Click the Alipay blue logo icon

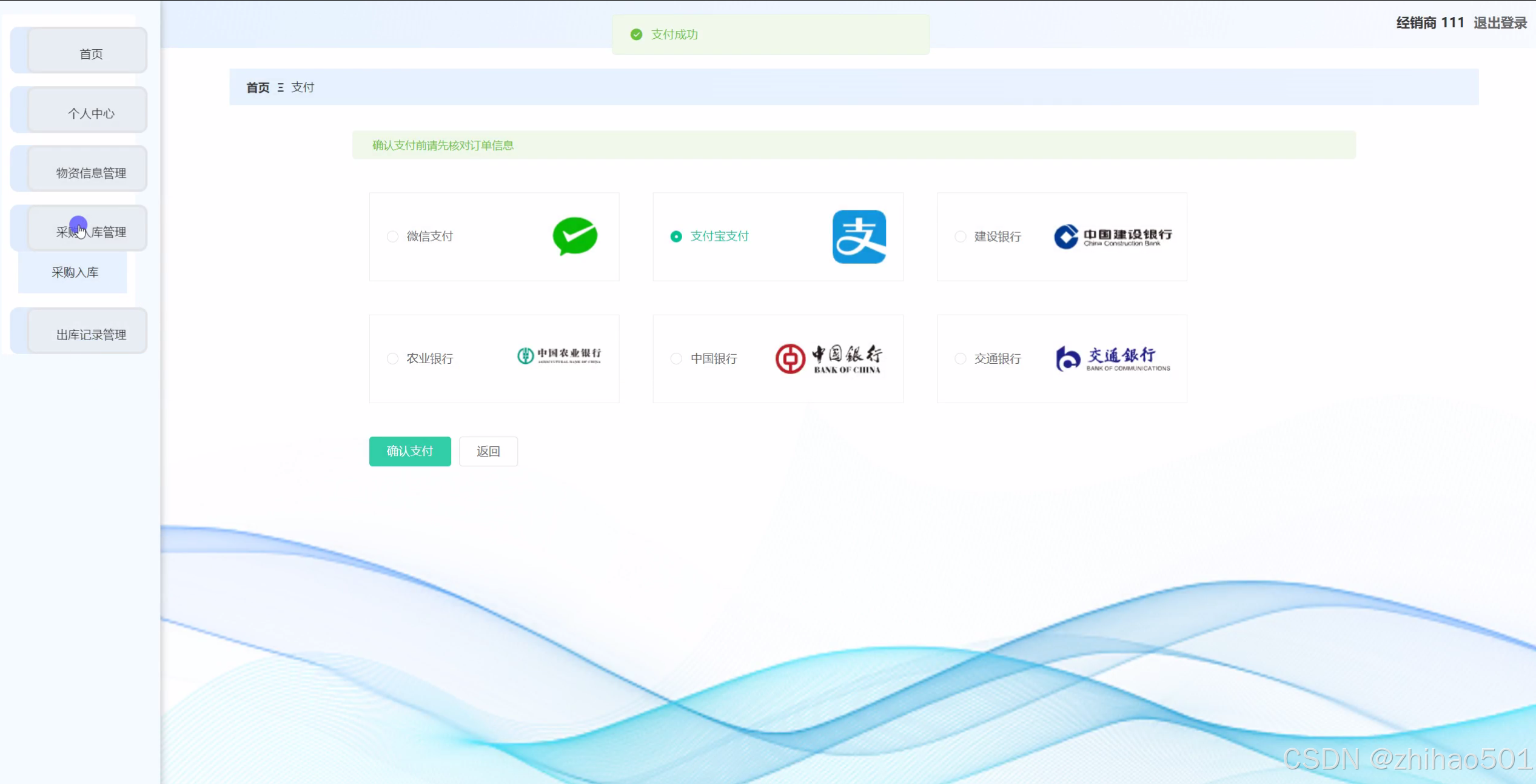pos(859,236)
